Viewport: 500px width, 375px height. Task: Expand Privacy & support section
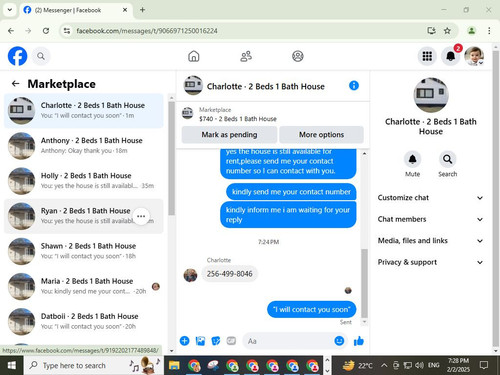[x=430, y=262]
